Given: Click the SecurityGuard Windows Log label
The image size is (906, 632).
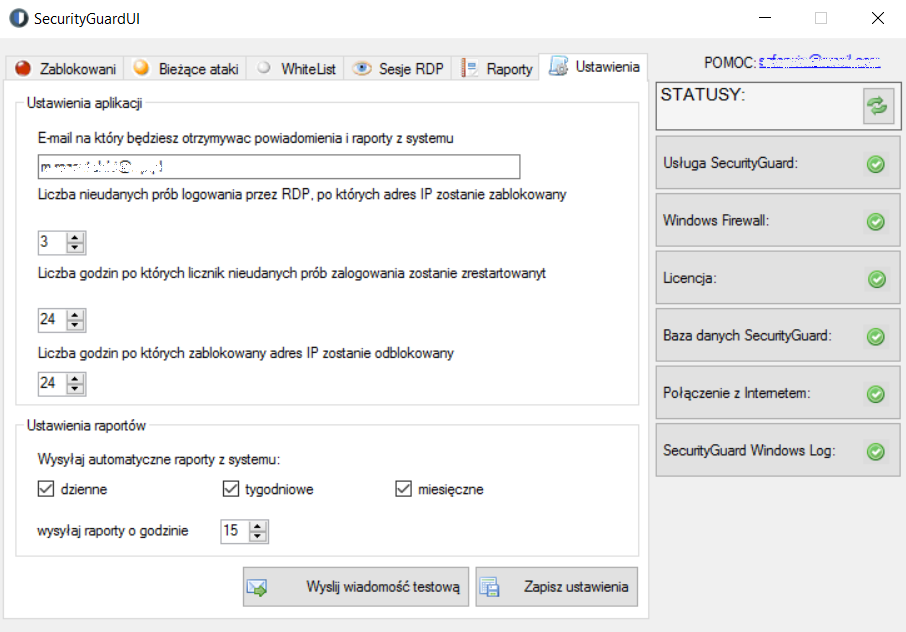Looking at the screenshot, I should click(749, 451).
